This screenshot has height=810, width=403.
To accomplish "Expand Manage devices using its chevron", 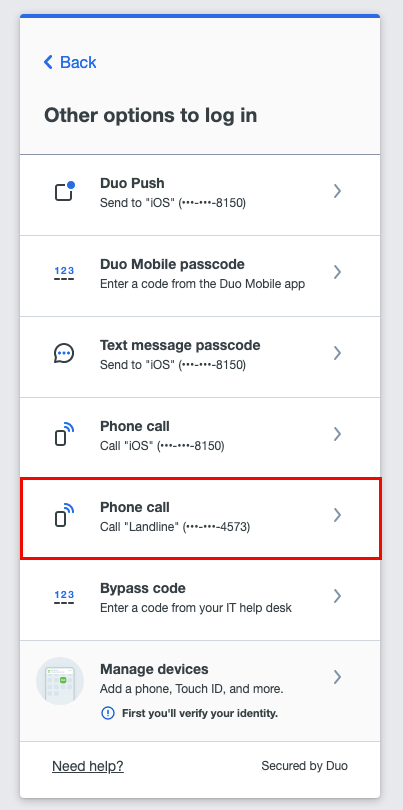I will click(x=337, y=677).
